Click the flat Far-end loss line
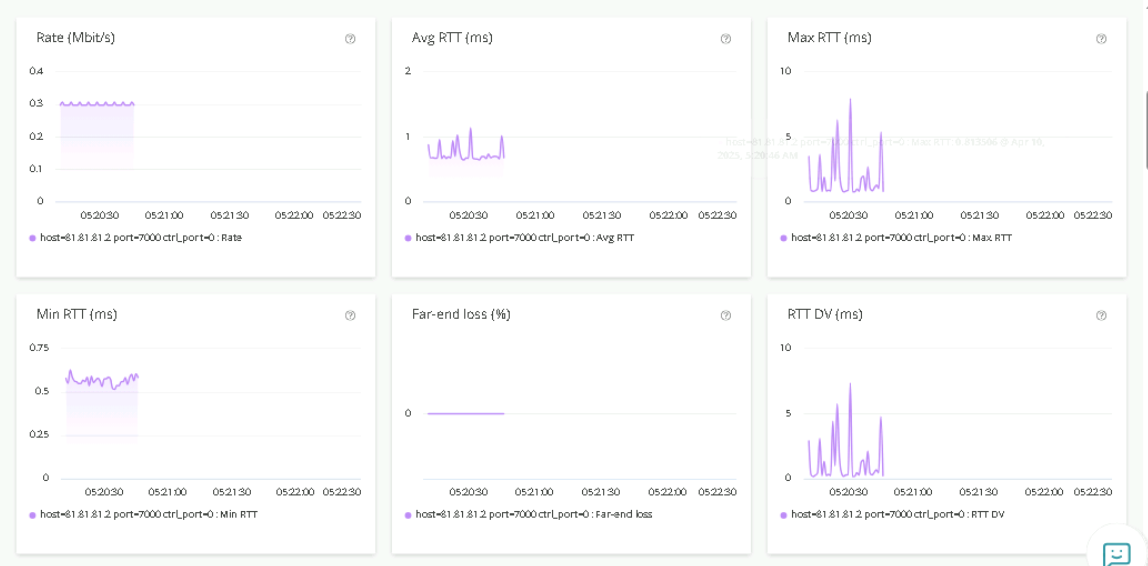Viewport: 1148px width, 566px height. tap(465, 413)
